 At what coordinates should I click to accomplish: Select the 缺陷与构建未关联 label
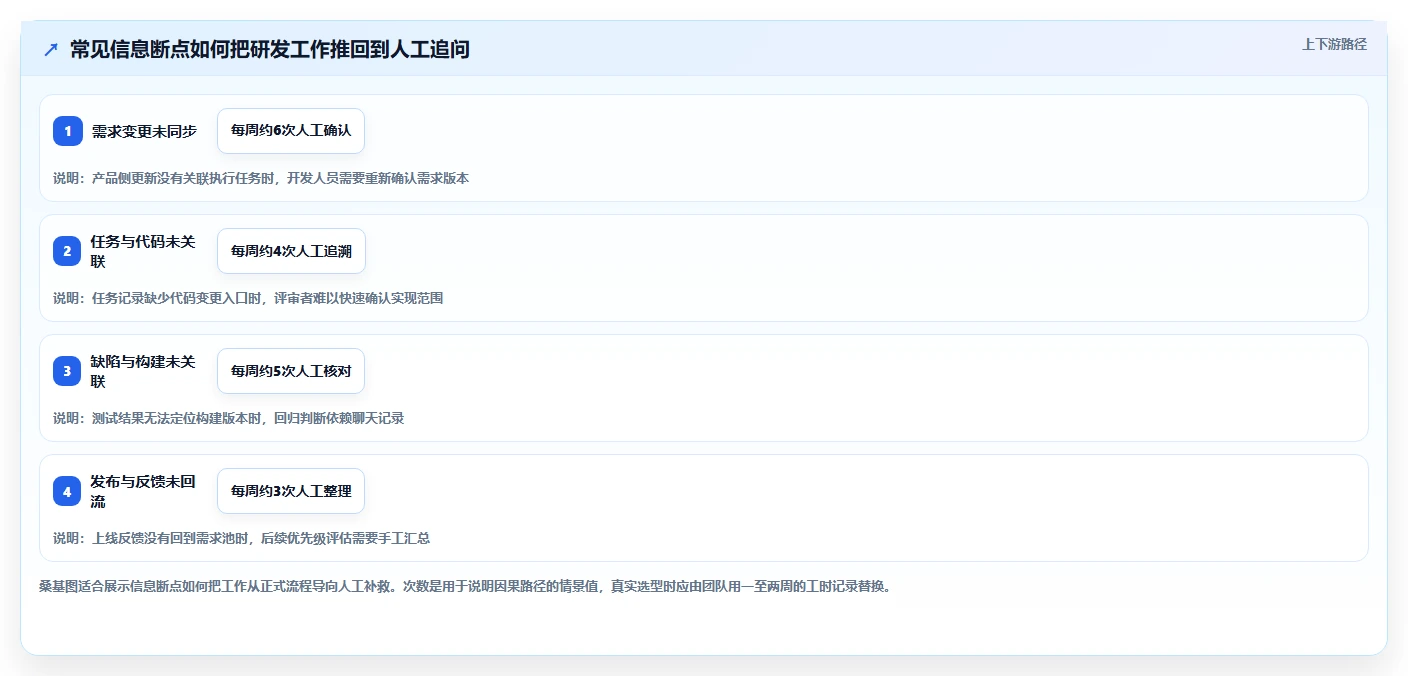(x=144, y=371)
